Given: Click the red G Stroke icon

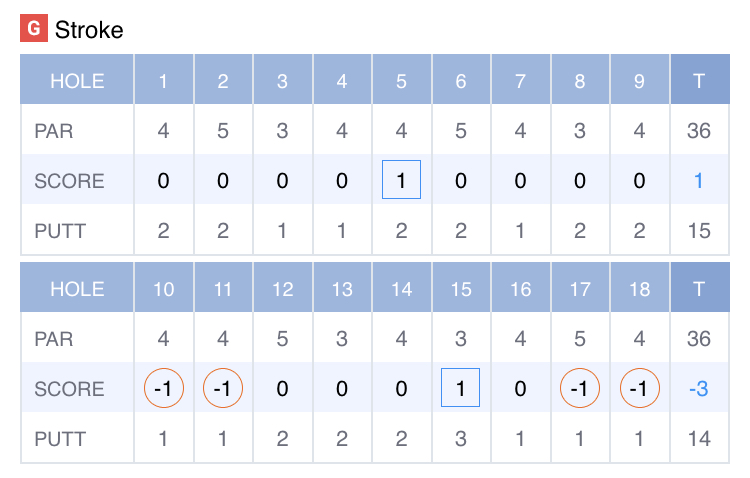Looking at the screenshot, I should (x=34, y=30).
